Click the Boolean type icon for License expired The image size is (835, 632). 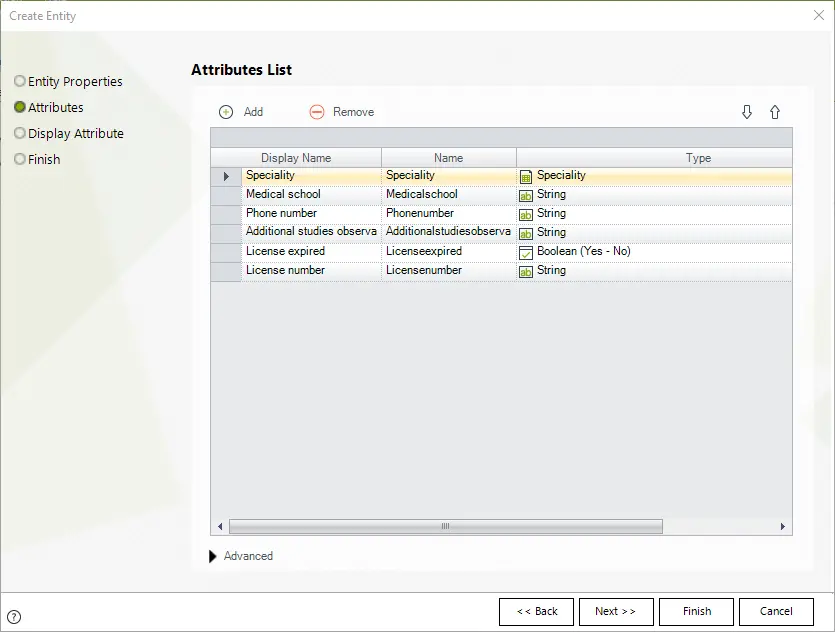click(526, 253)
